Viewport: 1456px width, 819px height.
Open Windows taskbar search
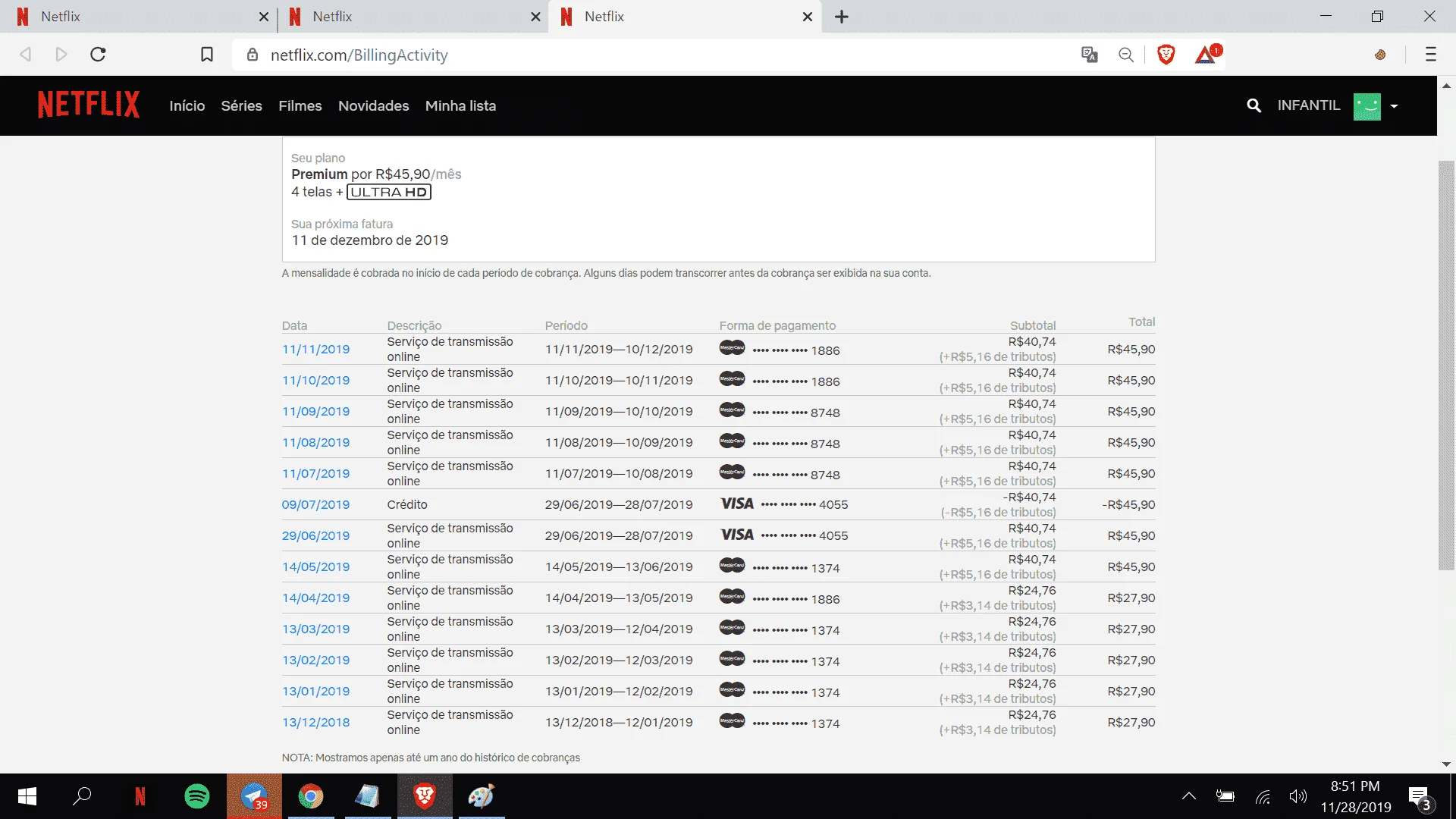point(82,796)
